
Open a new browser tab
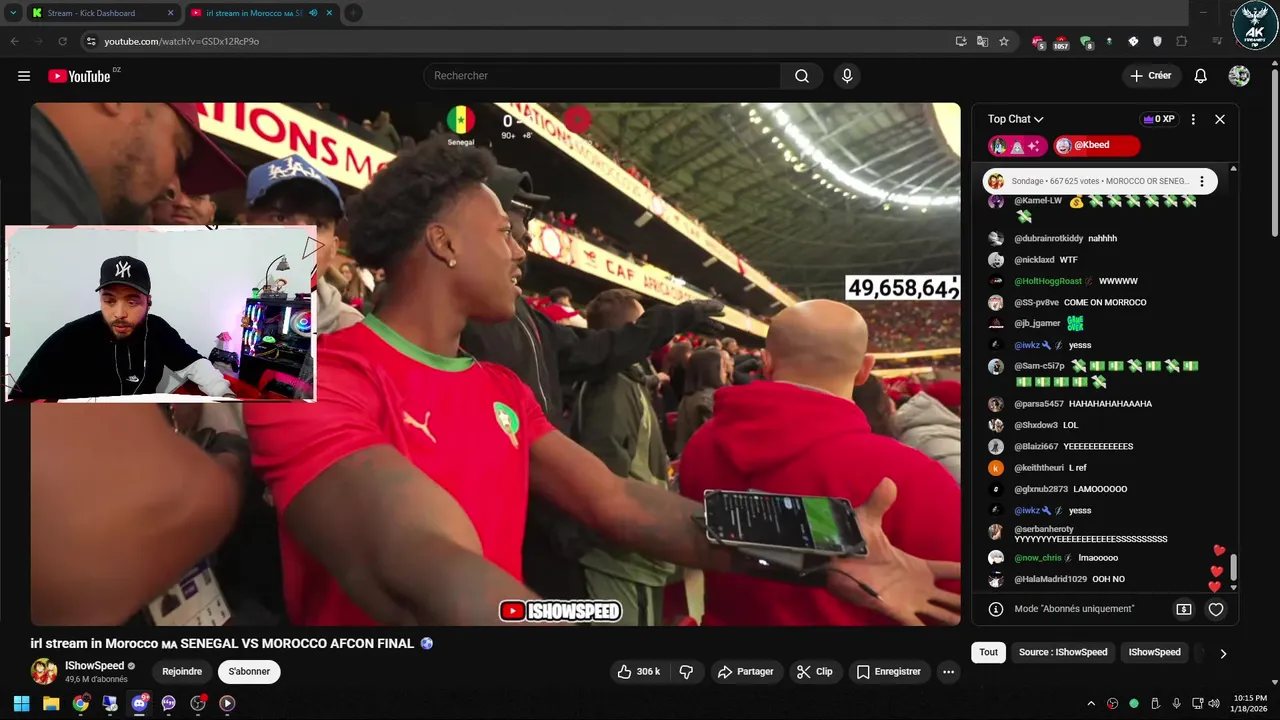point(353,13)
